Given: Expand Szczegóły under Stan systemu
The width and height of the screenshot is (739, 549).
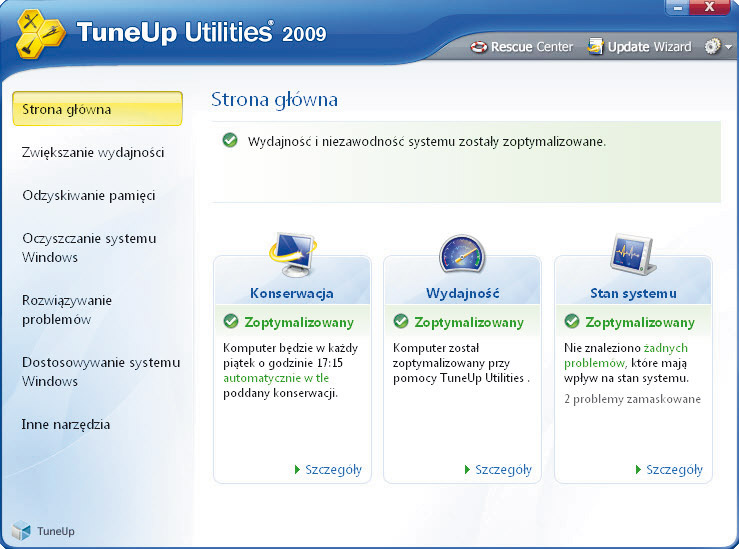Looking at the screenshot, I should click(669, 469).
